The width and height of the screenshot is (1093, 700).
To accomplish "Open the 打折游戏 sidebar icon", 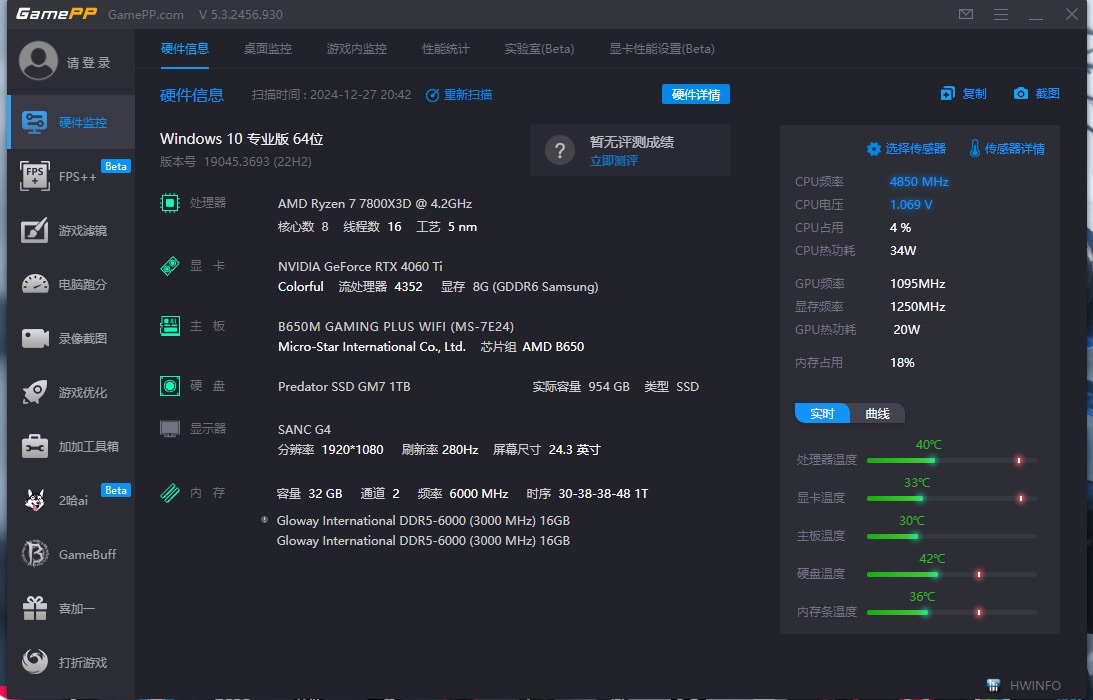I will 35,662.
